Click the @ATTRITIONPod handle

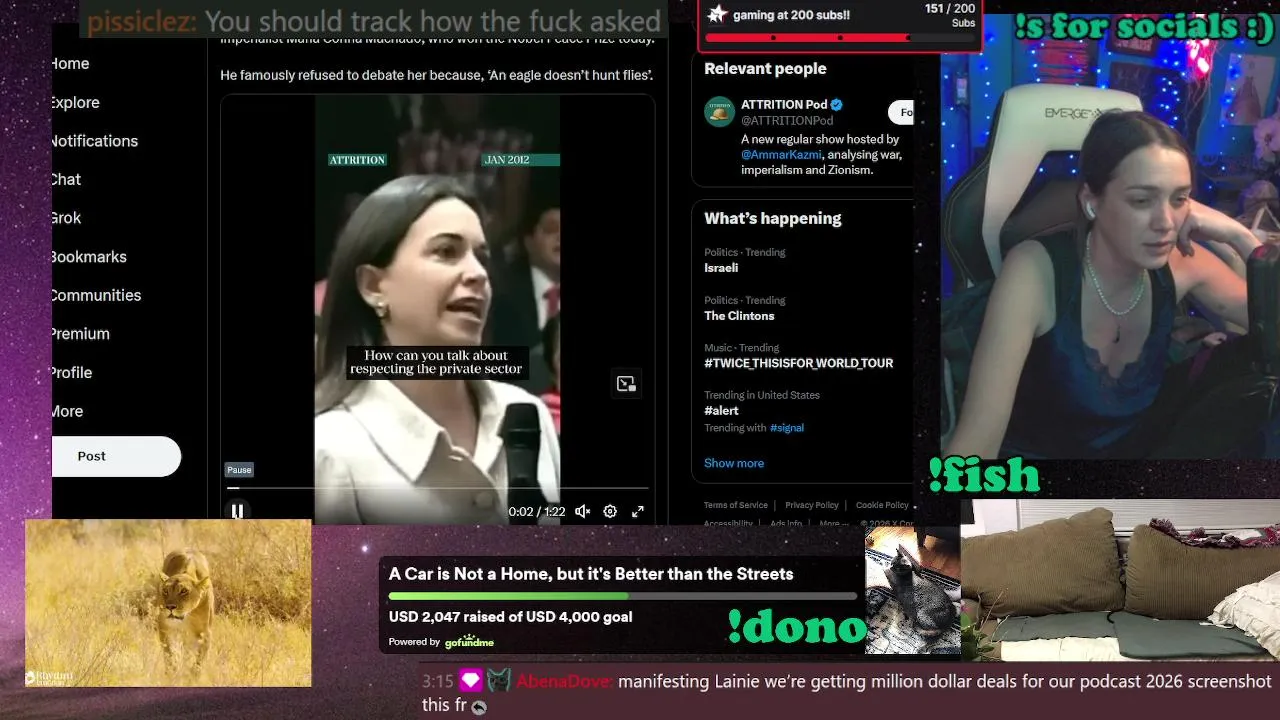coord(787,120)
